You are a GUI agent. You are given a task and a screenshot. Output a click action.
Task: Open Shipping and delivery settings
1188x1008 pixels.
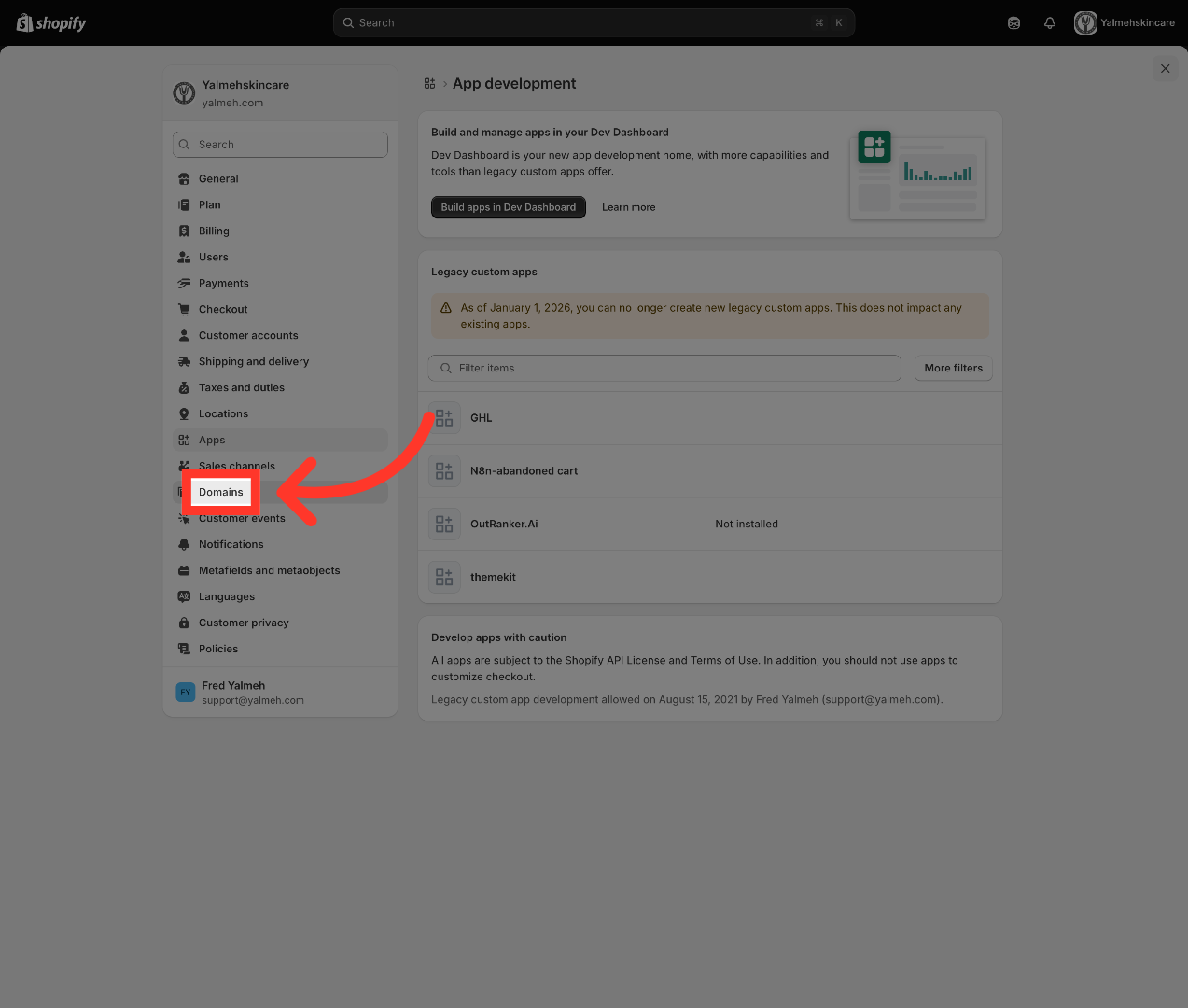[280, 361]
